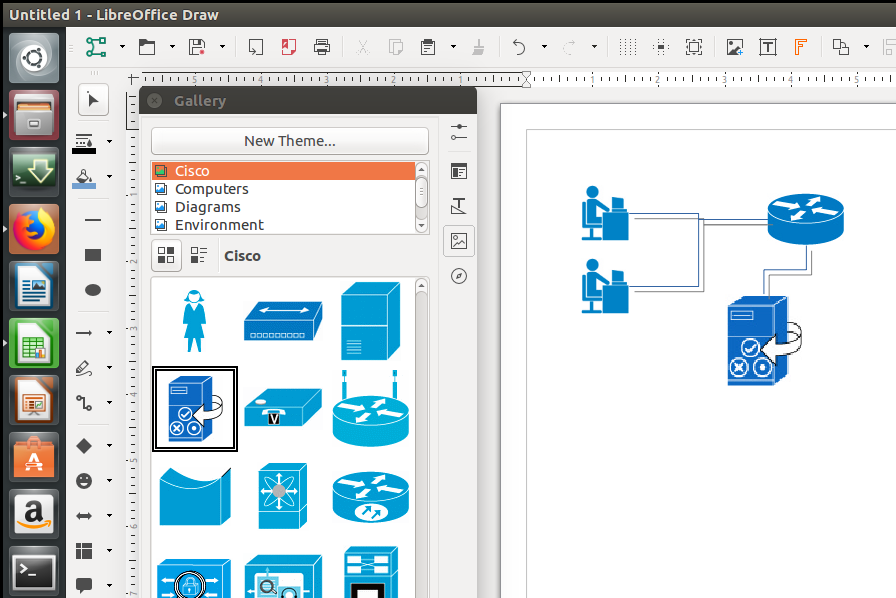896x598 pixels.
Task: Select the Ellipse drawing tool
Action: pyautogui.click(x=93, y=290)
